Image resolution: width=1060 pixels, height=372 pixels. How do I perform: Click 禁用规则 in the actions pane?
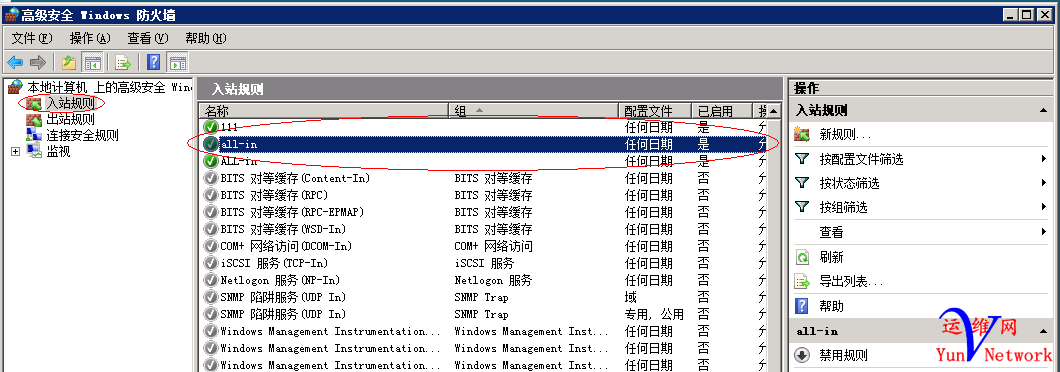843,355
